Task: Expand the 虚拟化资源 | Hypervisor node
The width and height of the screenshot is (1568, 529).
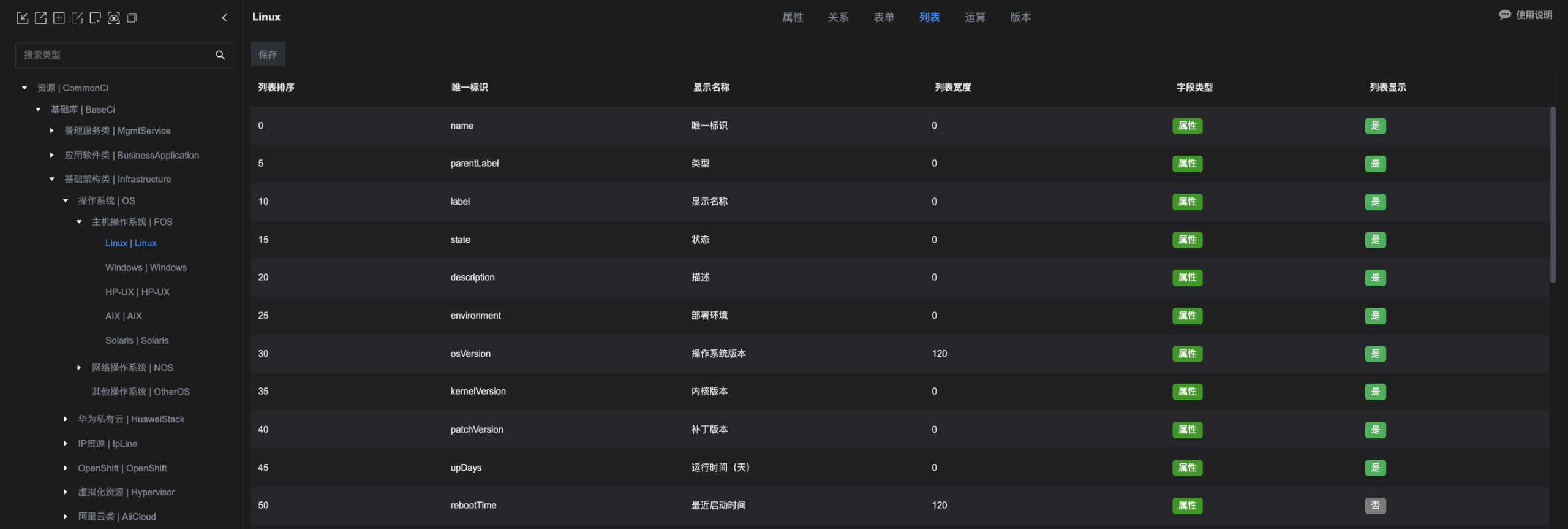Action: point(66,492)
